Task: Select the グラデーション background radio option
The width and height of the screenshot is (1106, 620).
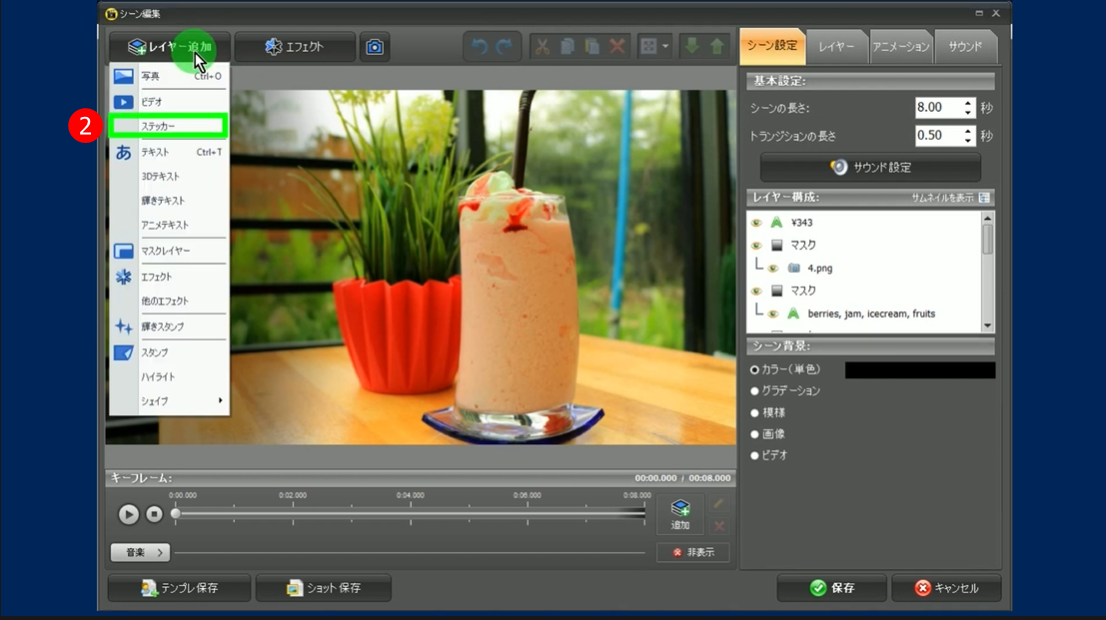Action: (x=755, y=391)
